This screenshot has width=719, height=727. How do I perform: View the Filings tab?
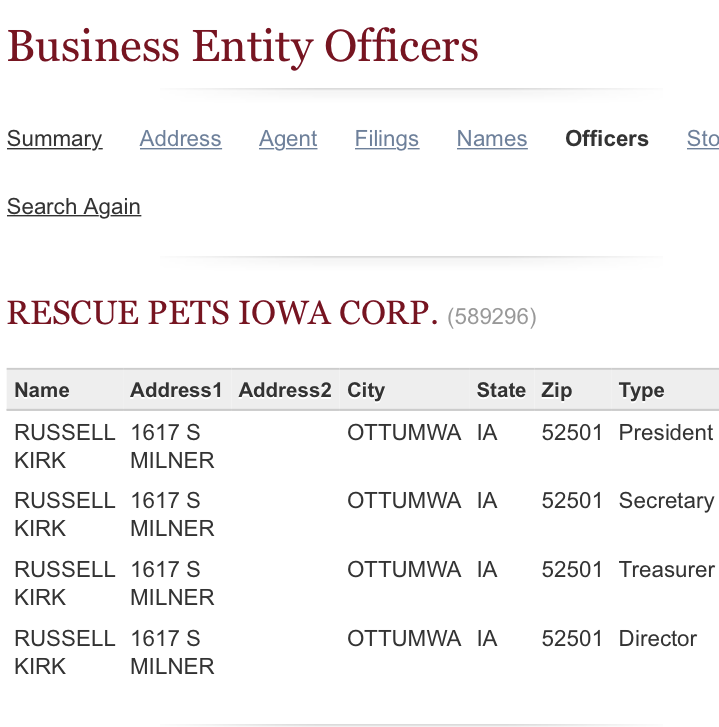tap(386, 139)
